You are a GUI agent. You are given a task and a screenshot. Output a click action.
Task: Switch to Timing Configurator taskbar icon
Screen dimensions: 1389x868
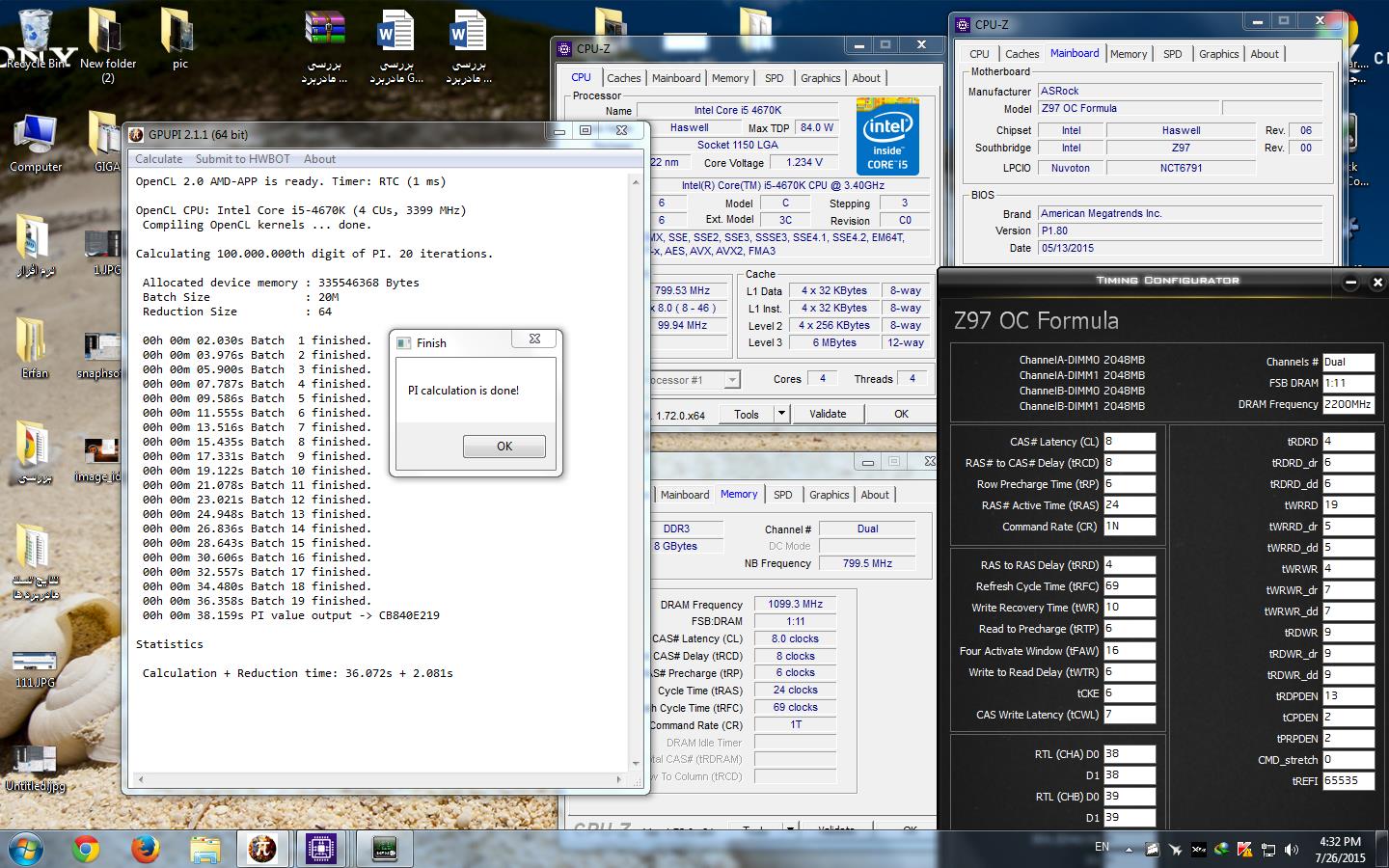pyautogui.click(x=385, y=849)
